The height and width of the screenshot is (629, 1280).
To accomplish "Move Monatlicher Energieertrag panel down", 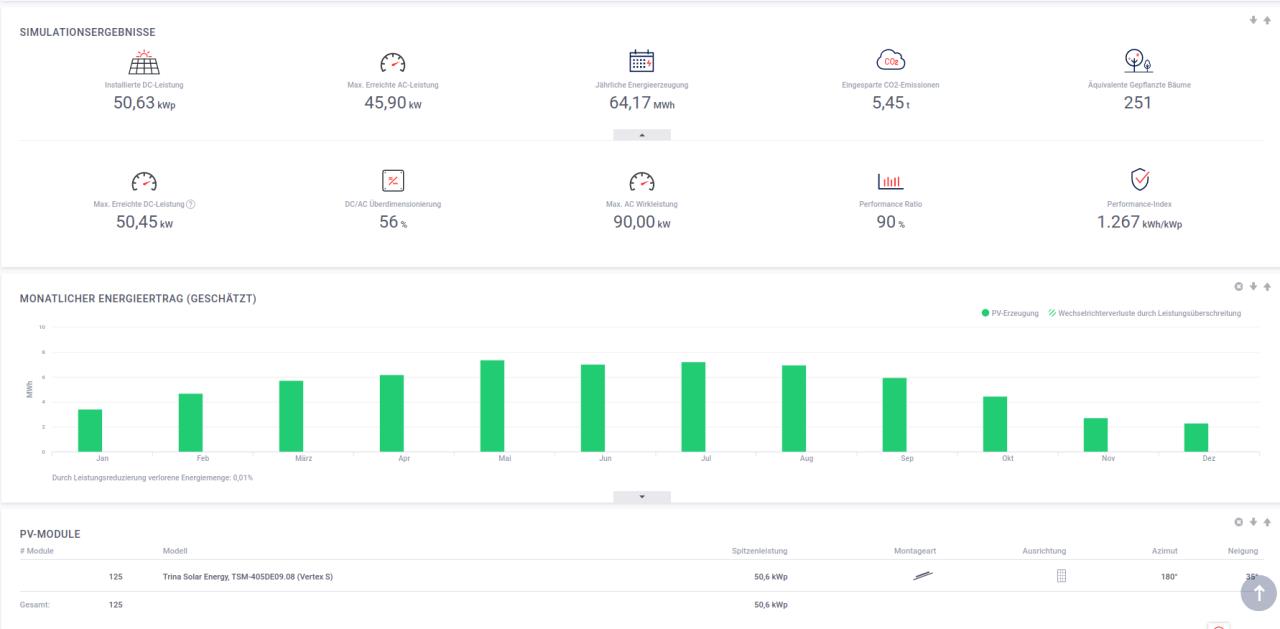I will pos(1253,287).
